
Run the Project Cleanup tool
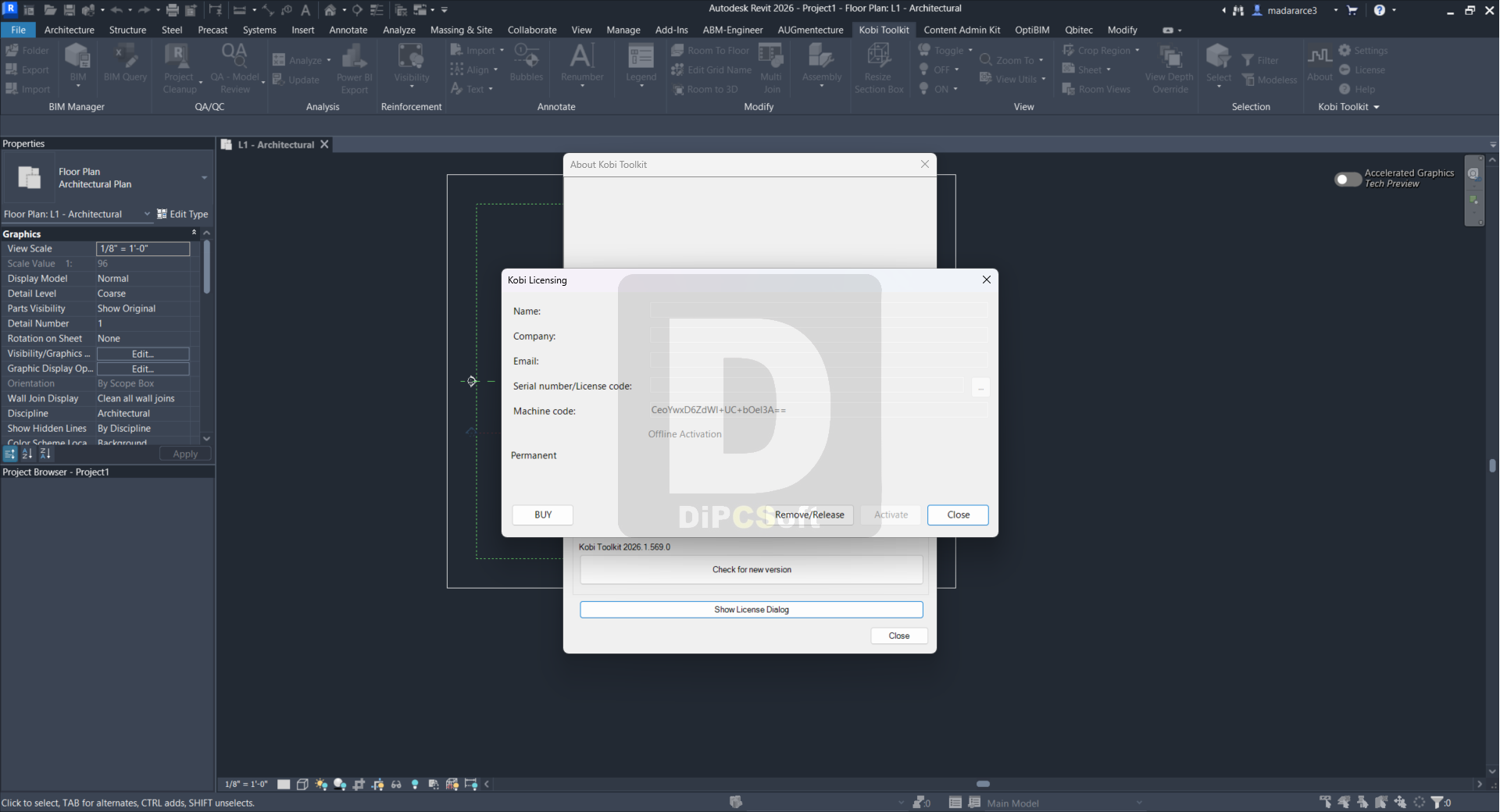point(179,69)
